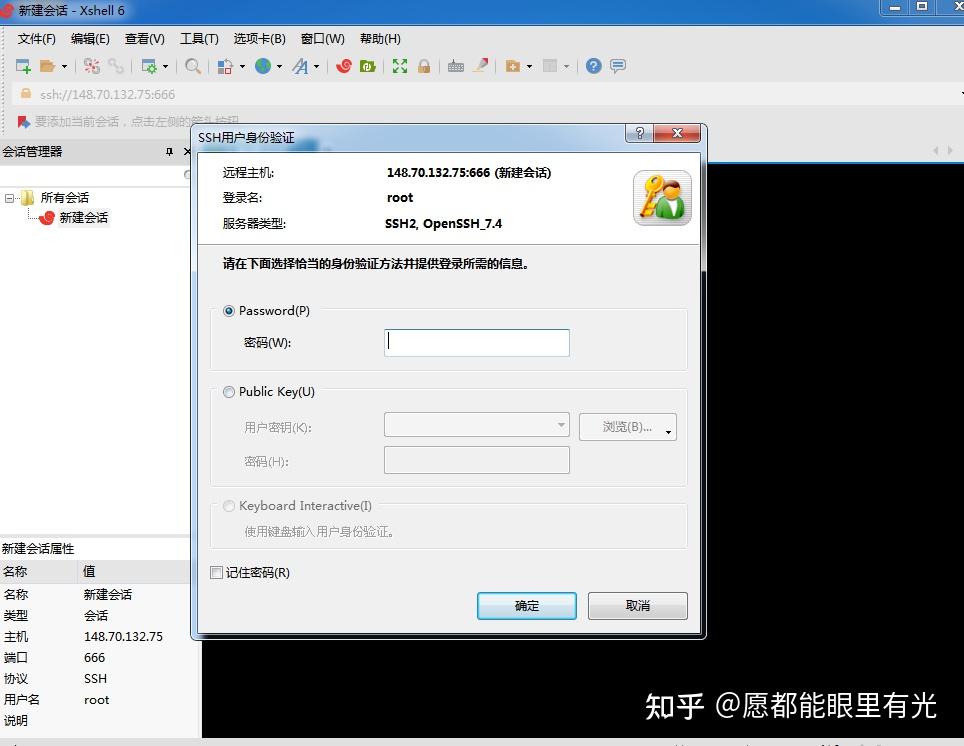Click the Reconnect chain-link icon

[x=116, y=66]
